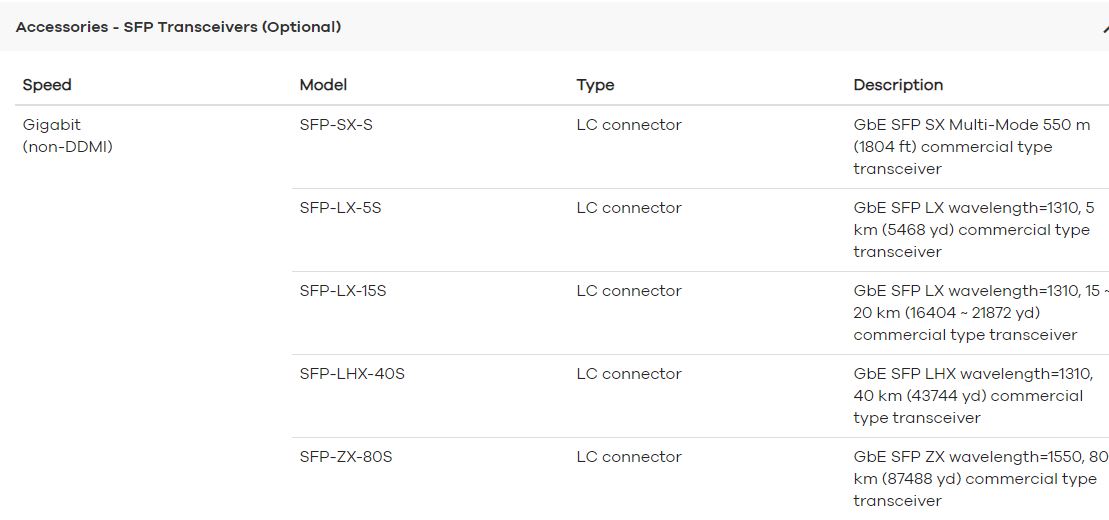1109x520 pixels.
Task: Select the SFP-SX-S model cell
Action: (336, 125)
